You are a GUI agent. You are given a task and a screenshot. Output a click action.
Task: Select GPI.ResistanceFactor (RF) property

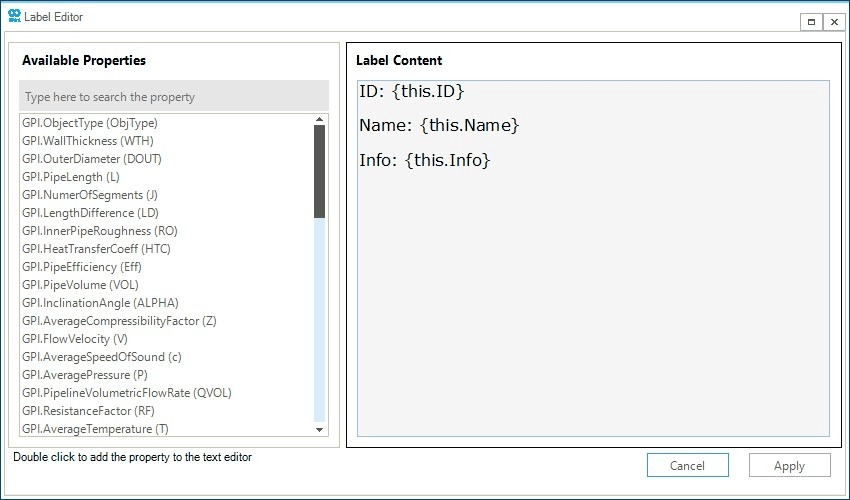tap(88, 411)
